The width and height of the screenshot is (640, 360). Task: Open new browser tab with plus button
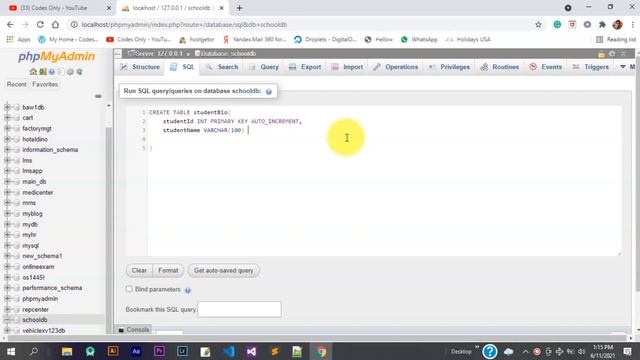click(240, 8)
